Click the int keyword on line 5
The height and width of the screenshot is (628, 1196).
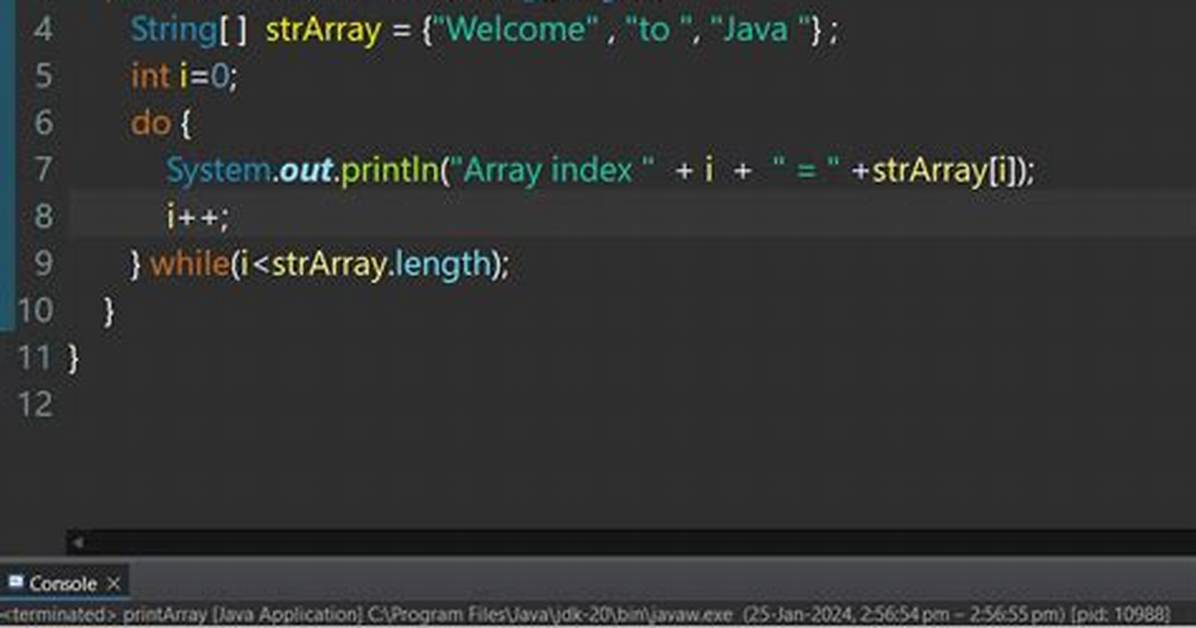tap(150, 76)
